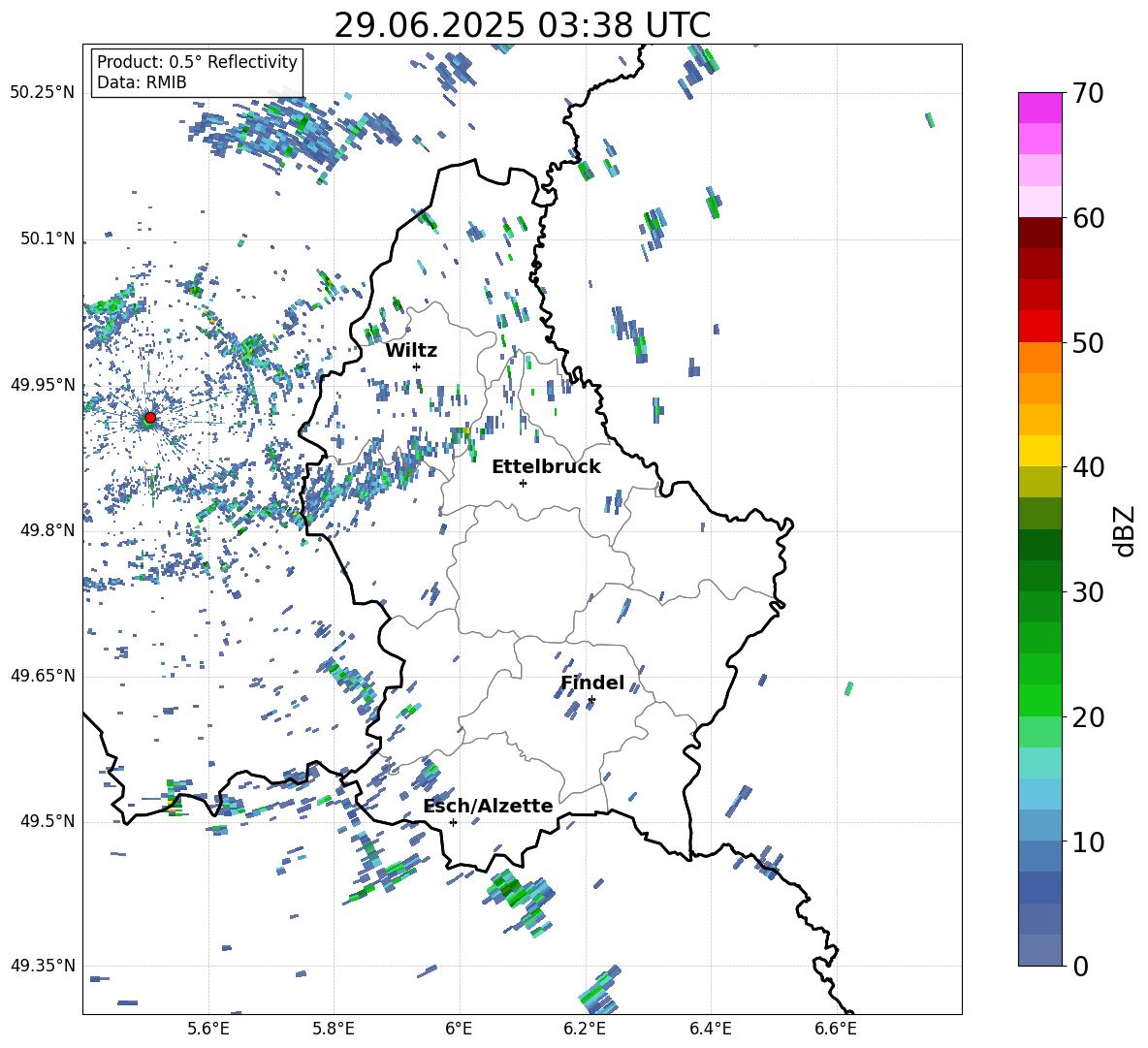Click the 60 tick on colorbar
The width and height of the screenshot is (1148, 1048).
pos(1088,218)
